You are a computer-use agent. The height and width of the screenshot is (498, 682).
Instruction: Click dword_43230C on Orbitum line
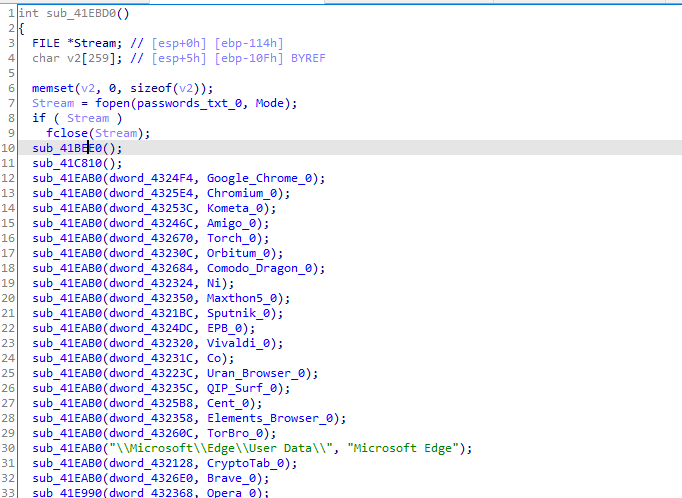click(151, 253)
